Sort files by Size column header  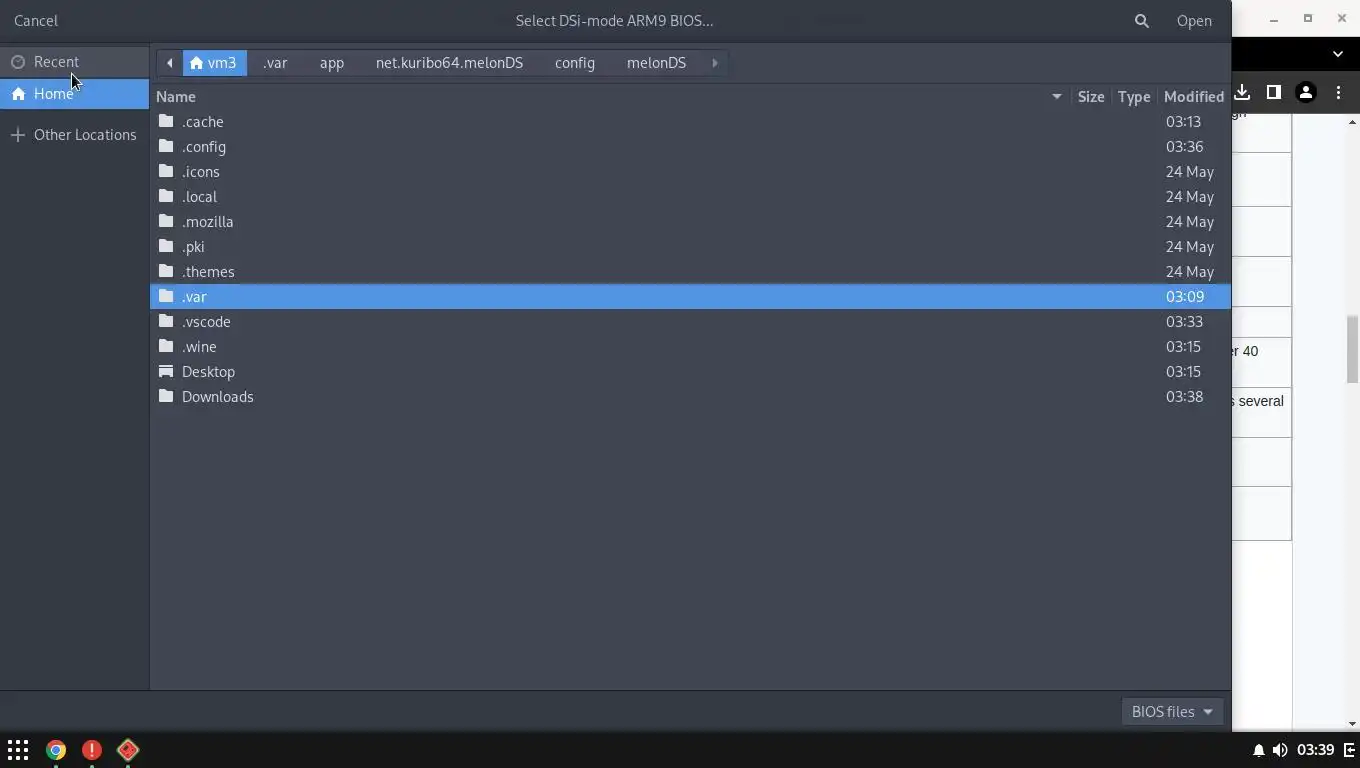tap(1091, 97)
